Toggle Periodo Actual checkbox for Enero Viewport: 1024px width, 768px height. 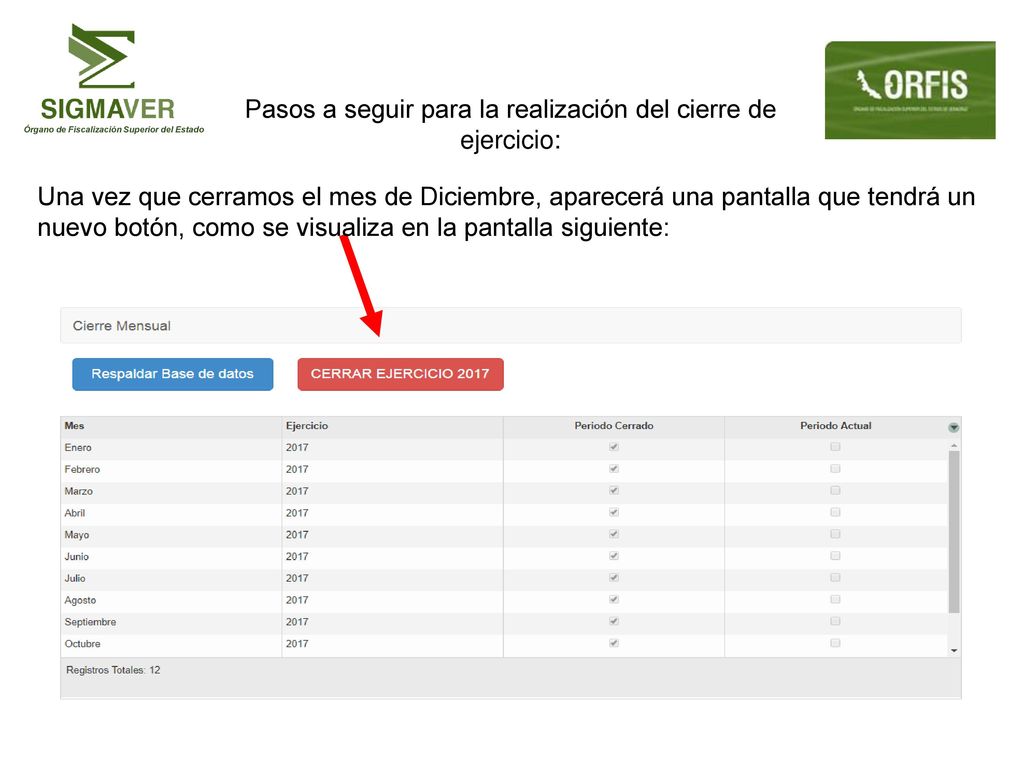point(835,447)
